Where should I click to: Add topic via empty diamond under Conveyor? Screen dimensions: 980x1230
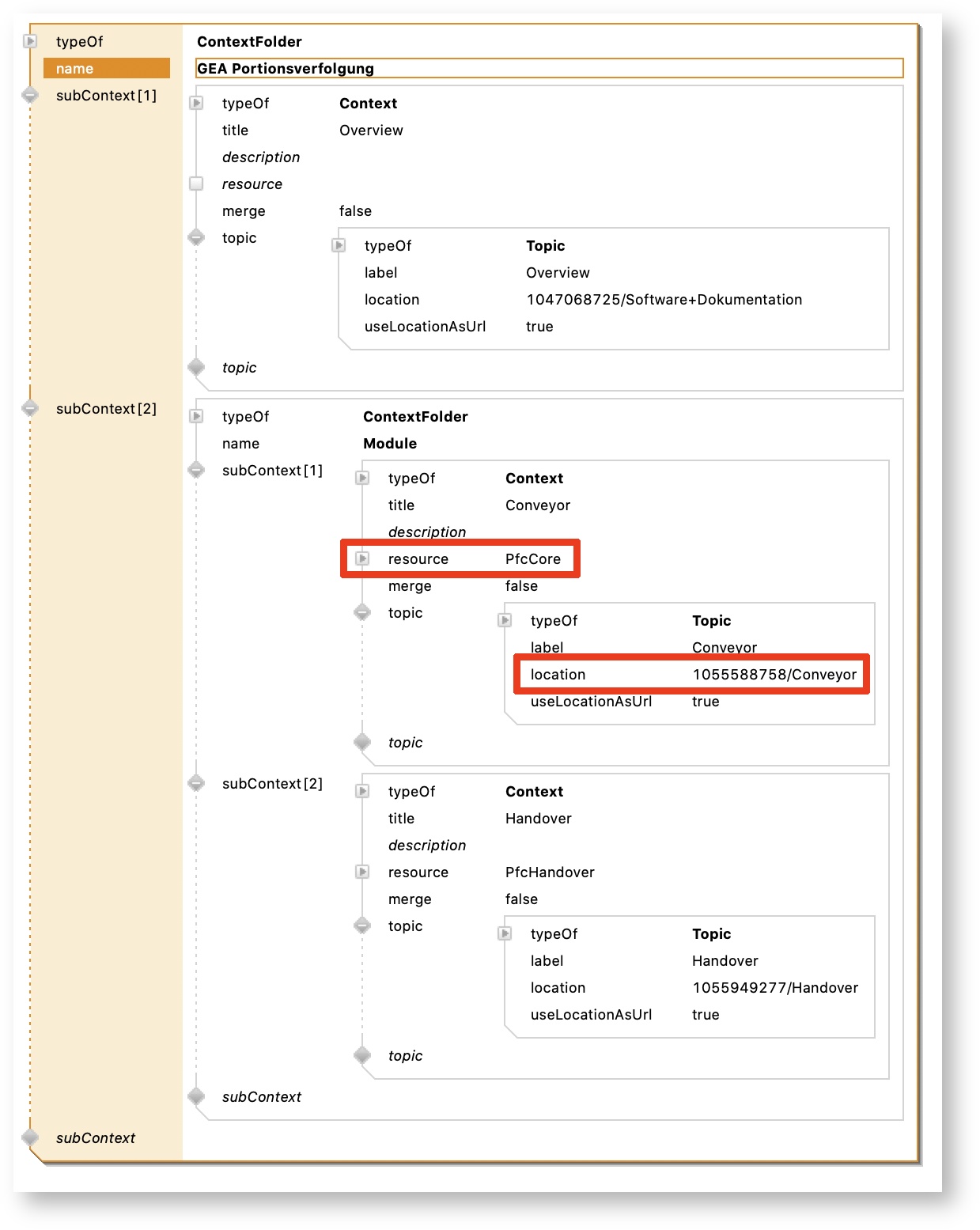362,743
